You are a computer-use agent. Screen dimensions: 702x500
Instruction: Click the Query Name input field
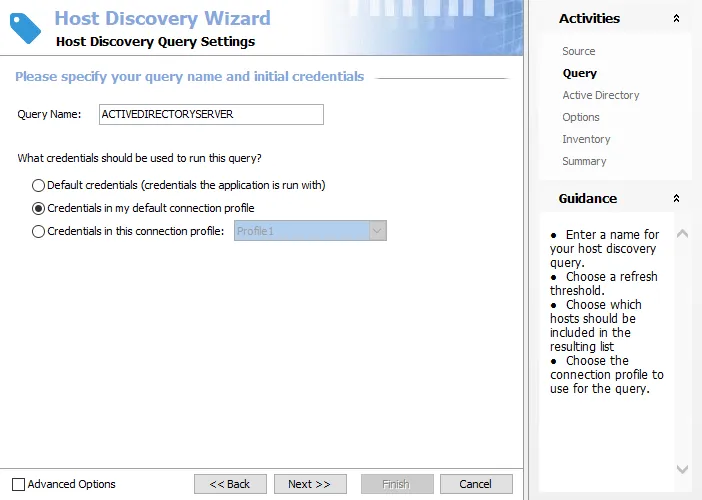pos(211,115)
